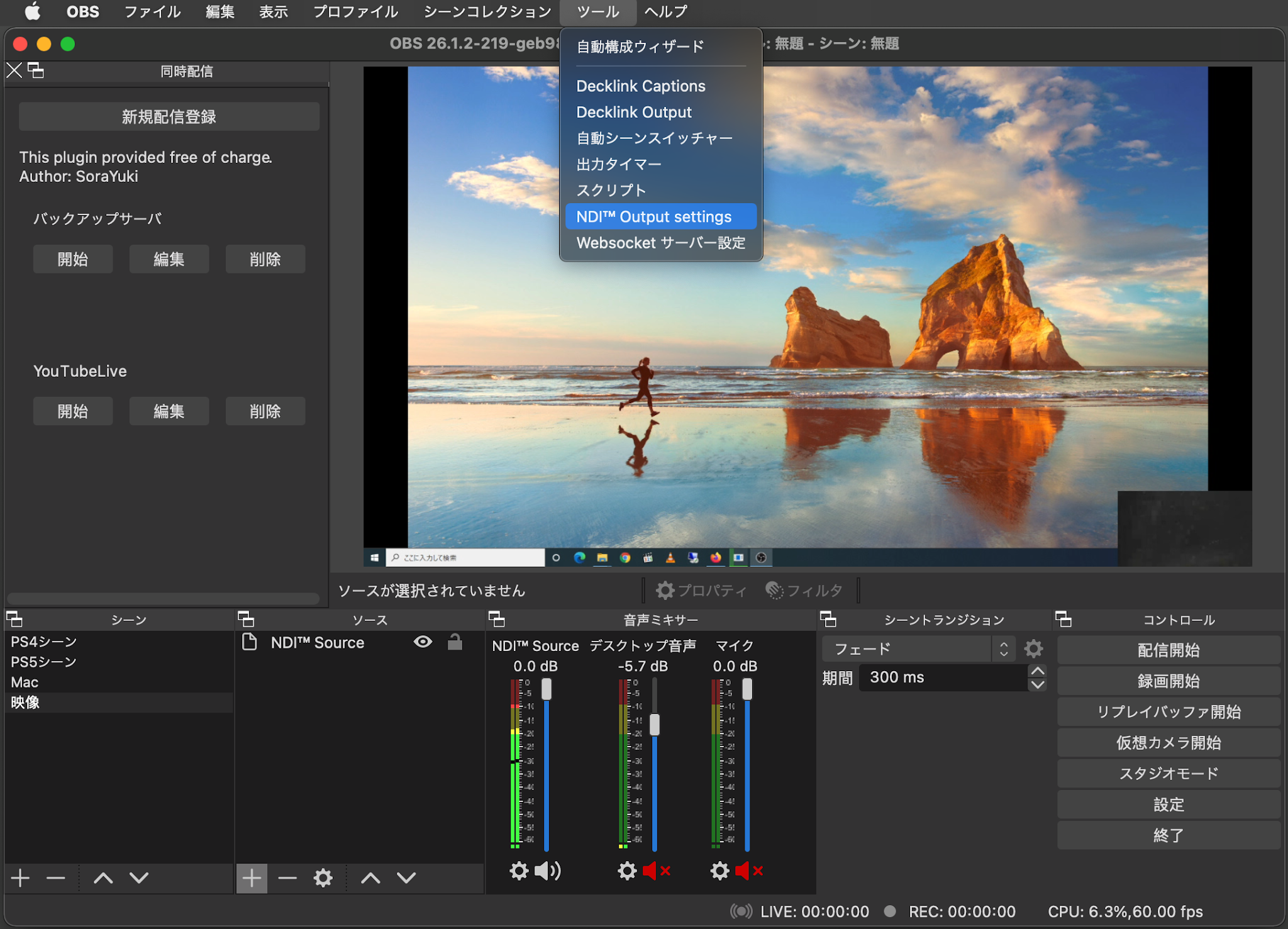Hide NDI™ Source with eye toggle
The image size is (1288, 929).
coord(423,642)
